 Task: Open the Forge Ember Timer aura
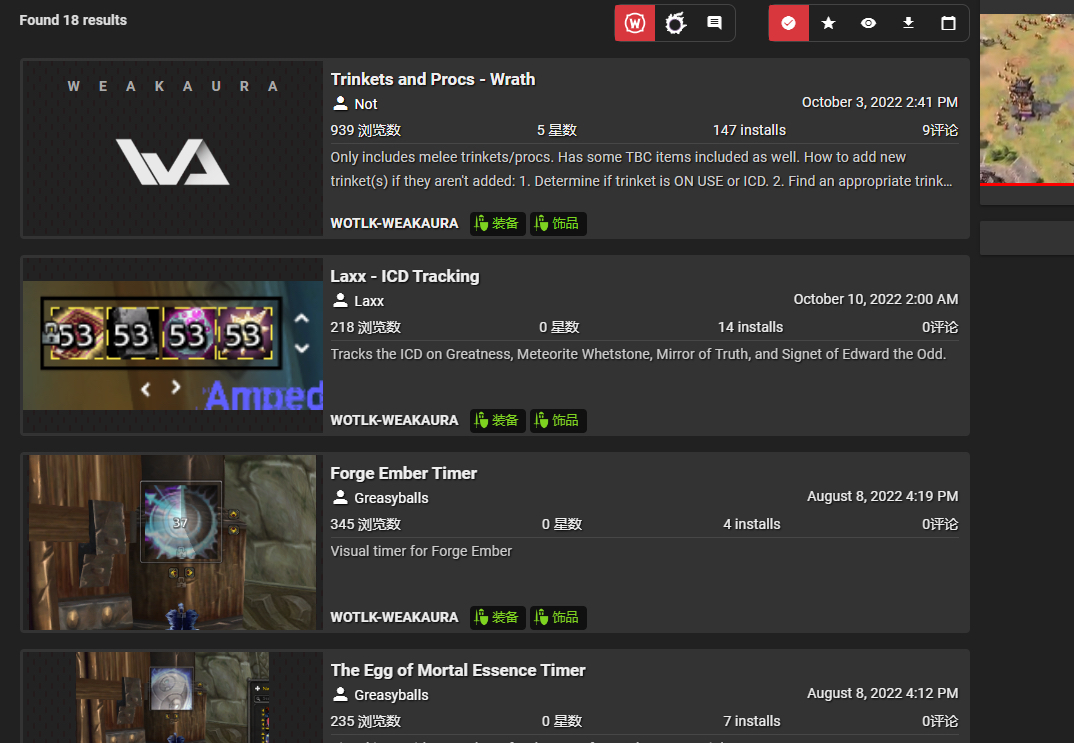coord(403,473)
